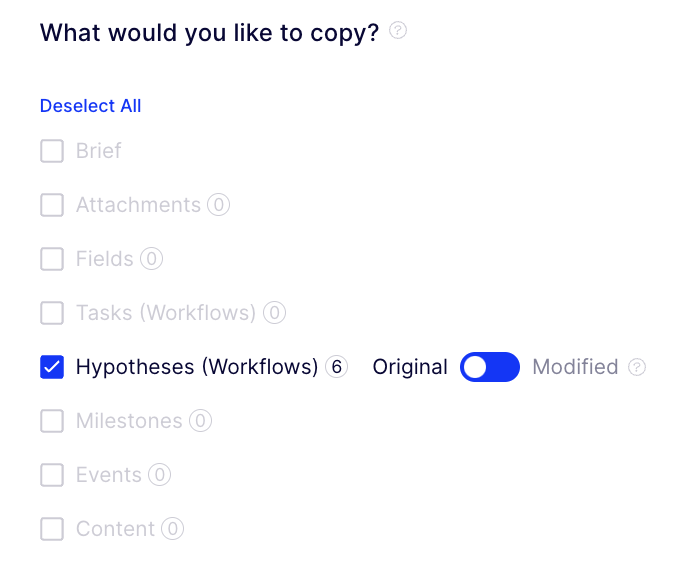
Task: Tick the Content checkbox
Action: pyautogui.click(x=52, y=529)
